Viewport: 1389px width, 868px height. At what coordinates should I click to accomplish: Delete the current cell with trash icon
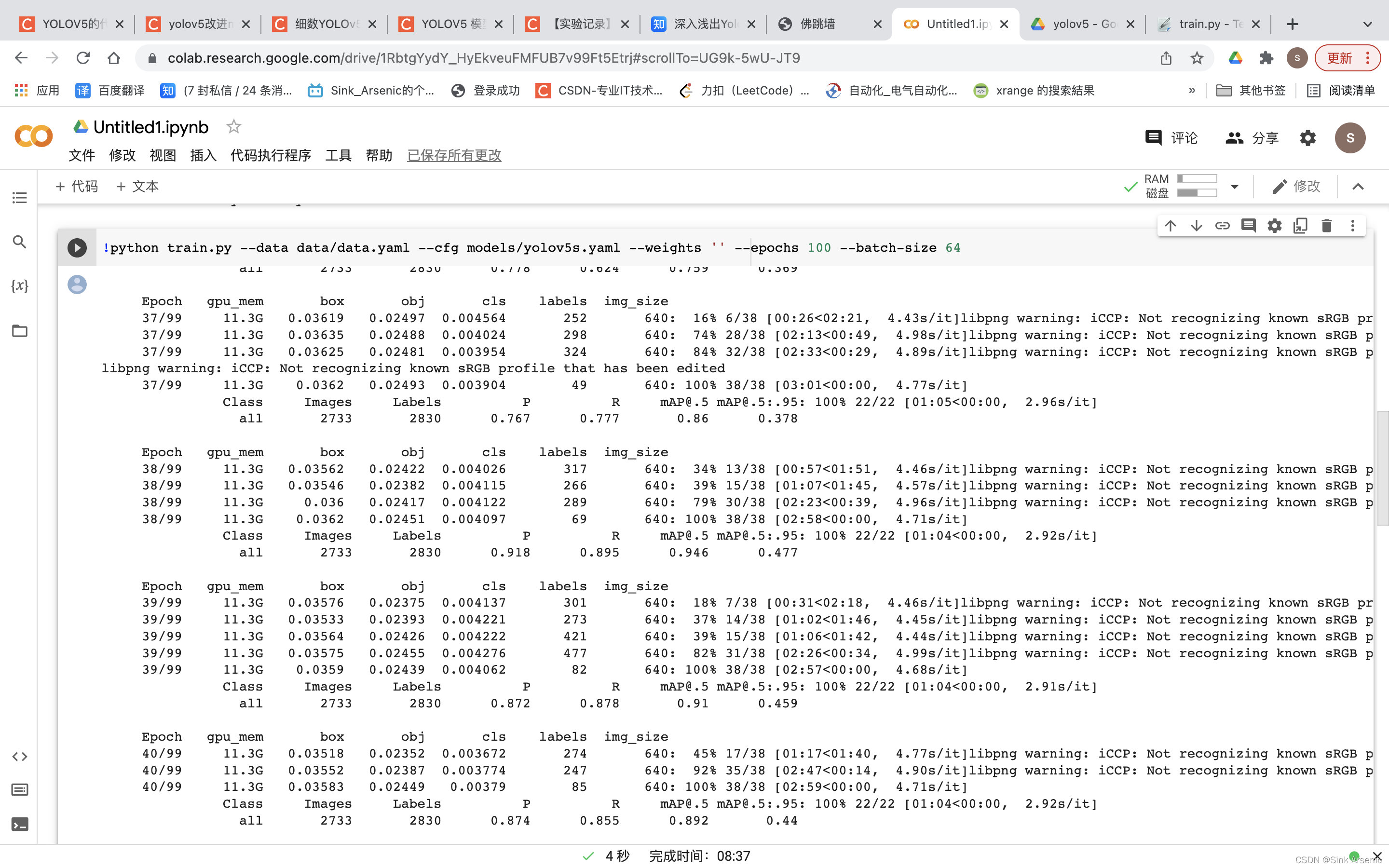pos(1326,226)
